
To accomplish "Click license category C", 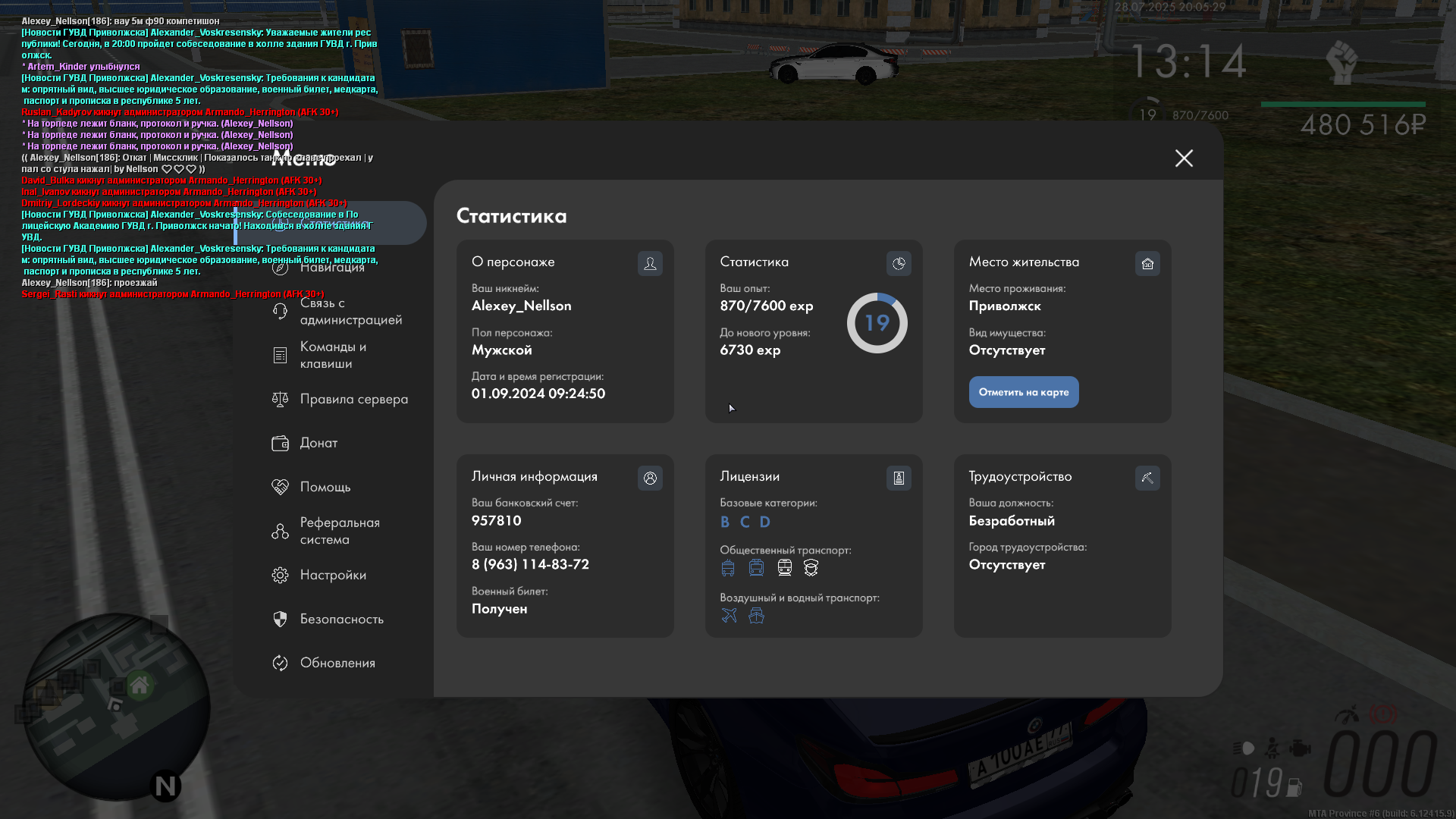I will [x=745, y=522].
